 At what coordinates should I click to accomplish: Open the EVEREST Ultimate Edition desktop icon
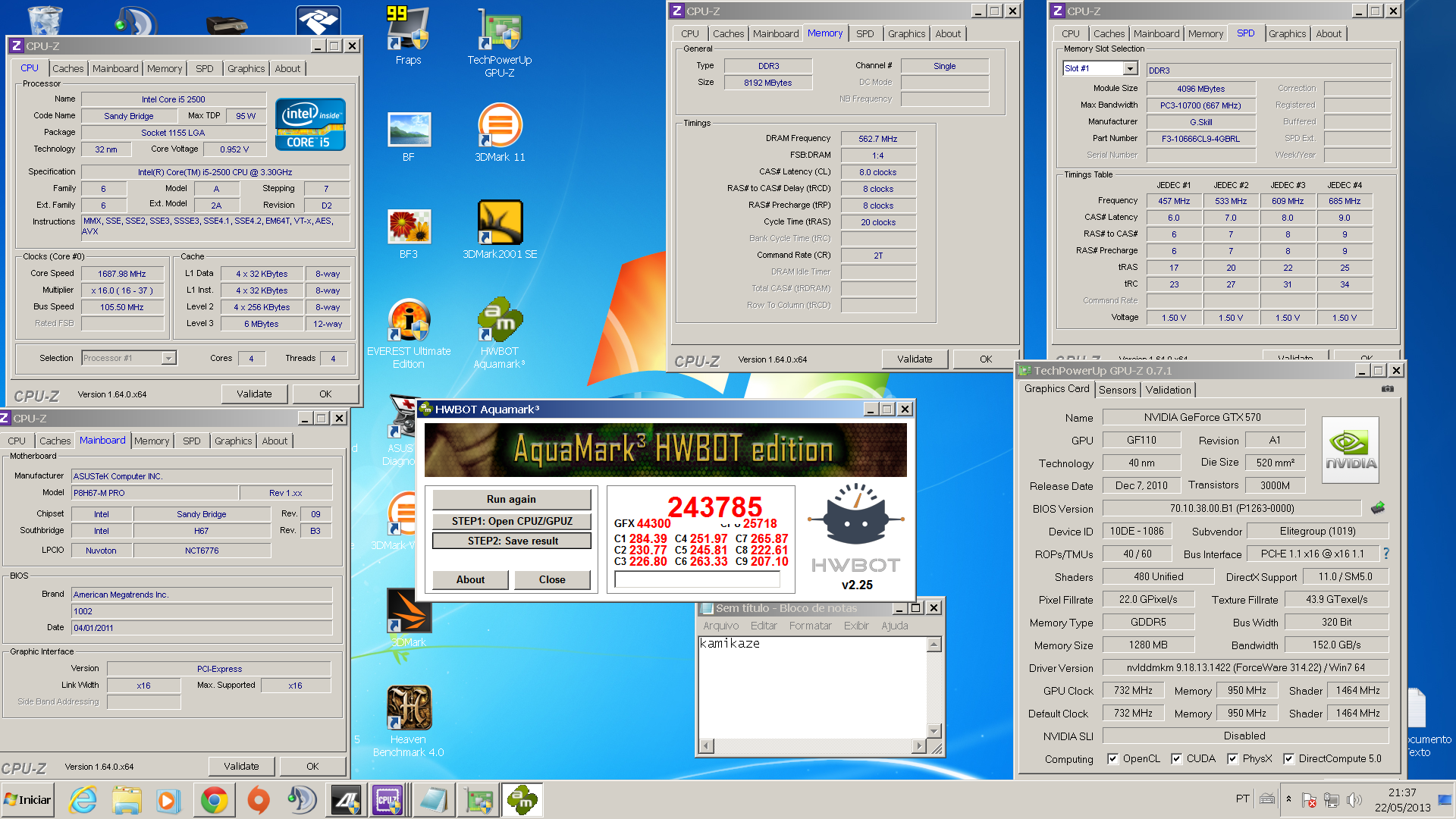point(408,334)
